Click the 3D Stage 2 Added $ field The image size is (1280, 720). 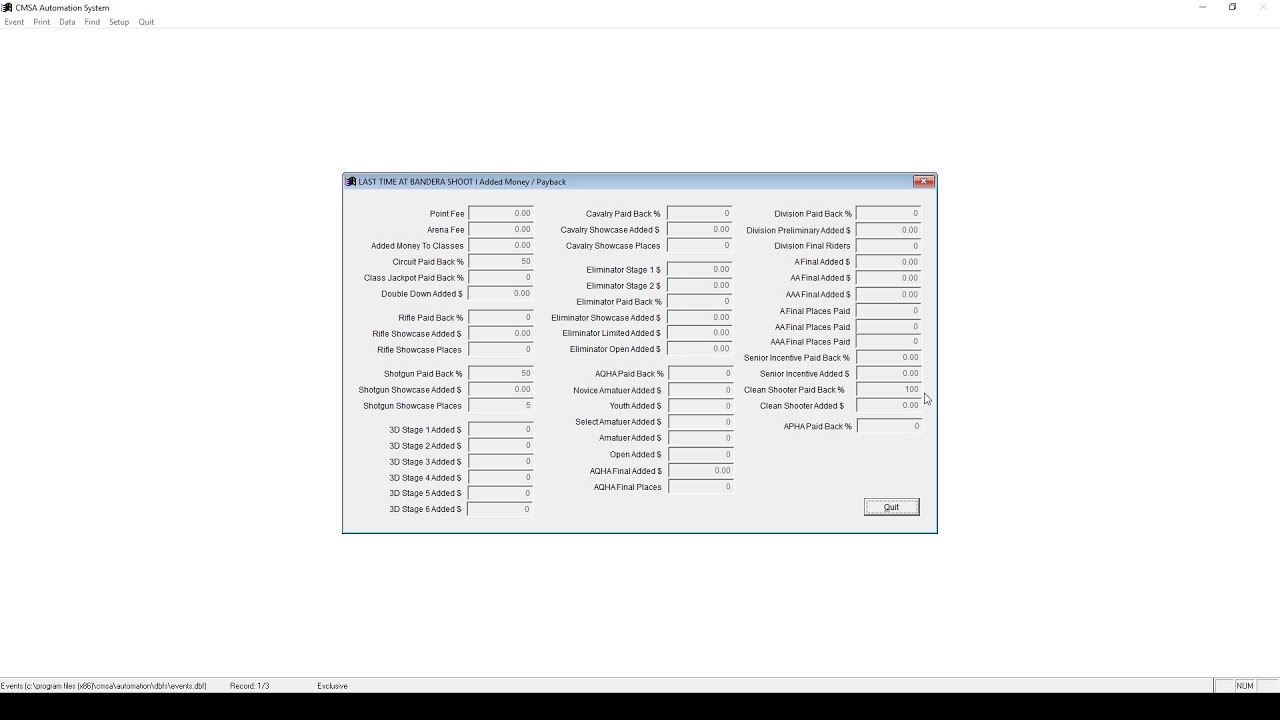(501, 445)
